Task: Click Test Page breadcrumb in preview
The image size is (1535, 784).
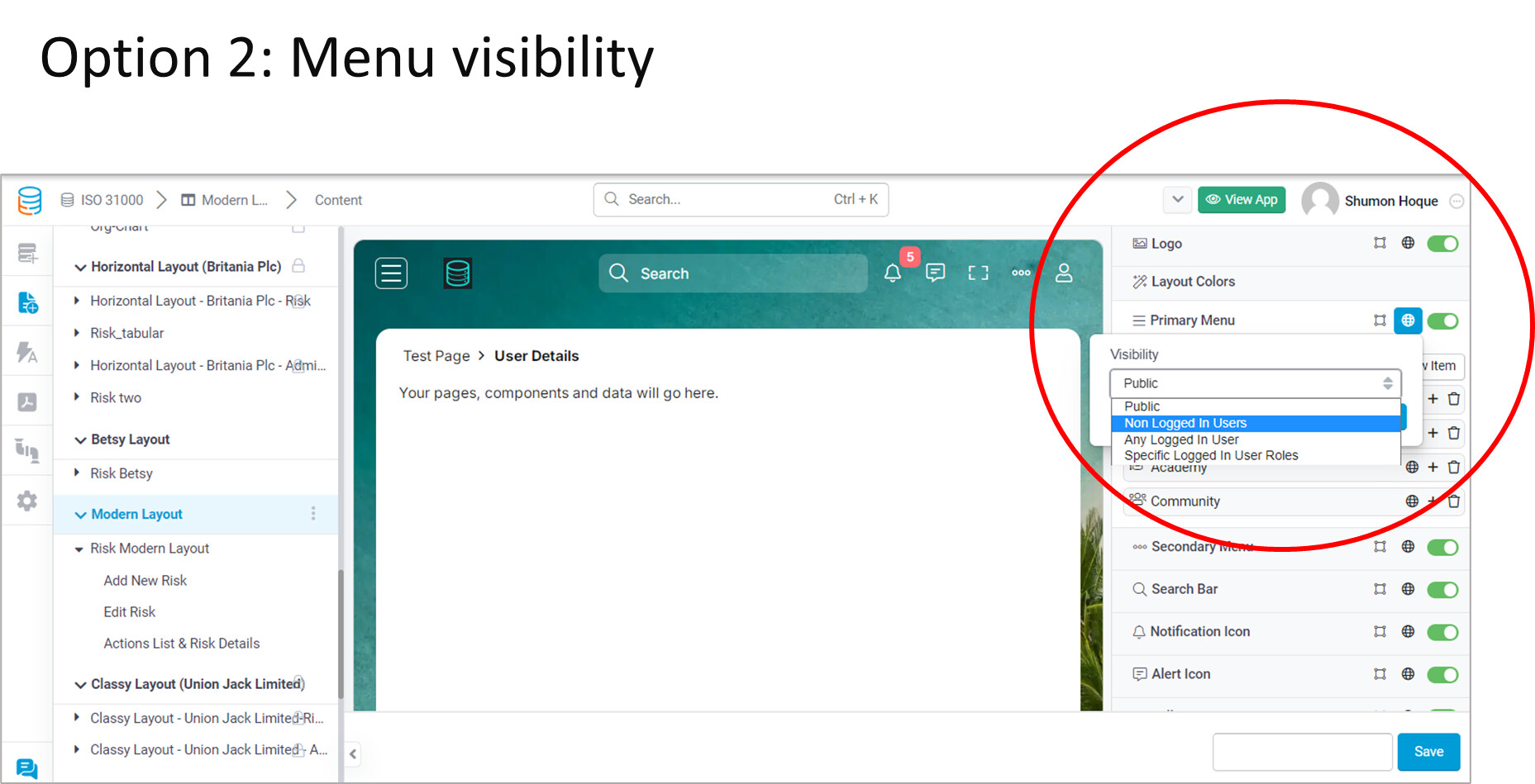Action: click(x=436, y=356)
